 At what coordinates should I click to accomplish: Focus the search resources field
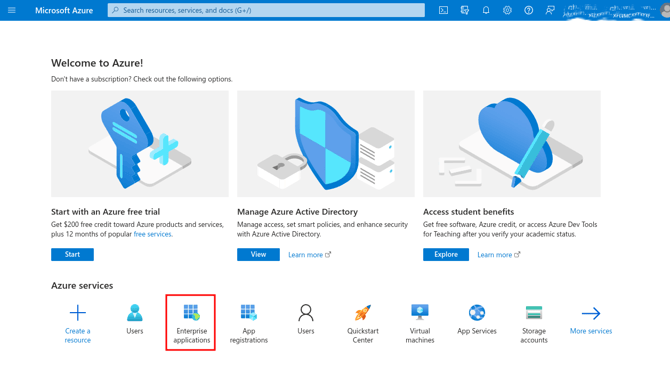266,10
